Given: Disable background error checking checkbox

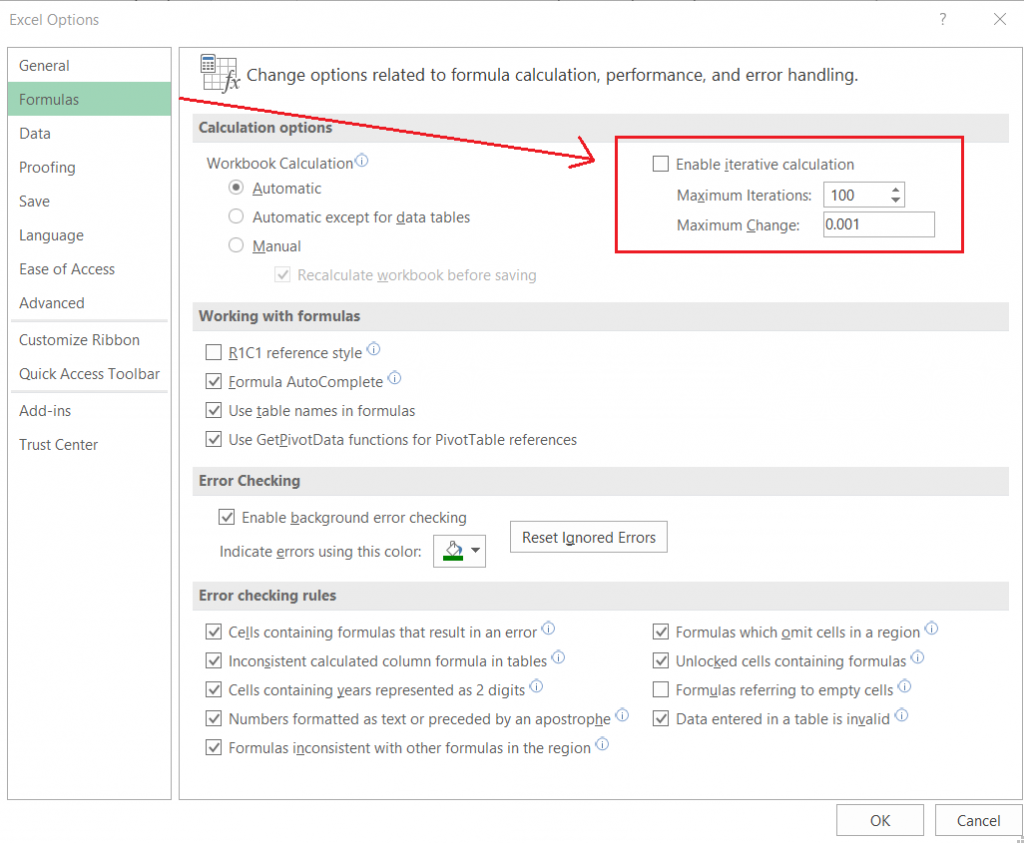Looking at the screenshot, I should 226,518.
